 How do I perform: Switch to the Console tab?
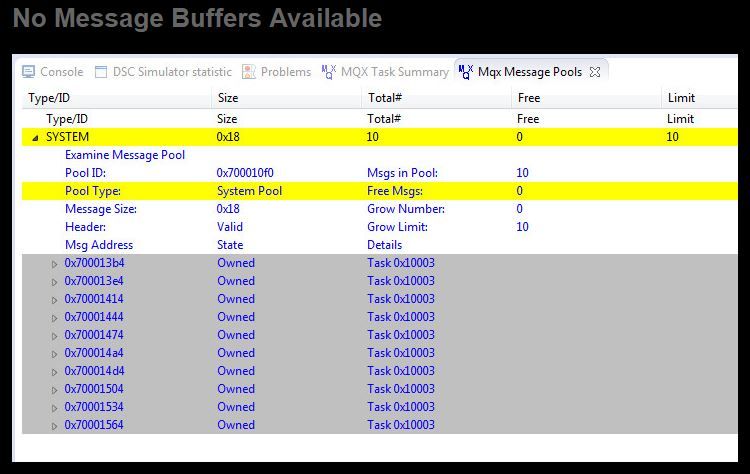tap(61, 72)
